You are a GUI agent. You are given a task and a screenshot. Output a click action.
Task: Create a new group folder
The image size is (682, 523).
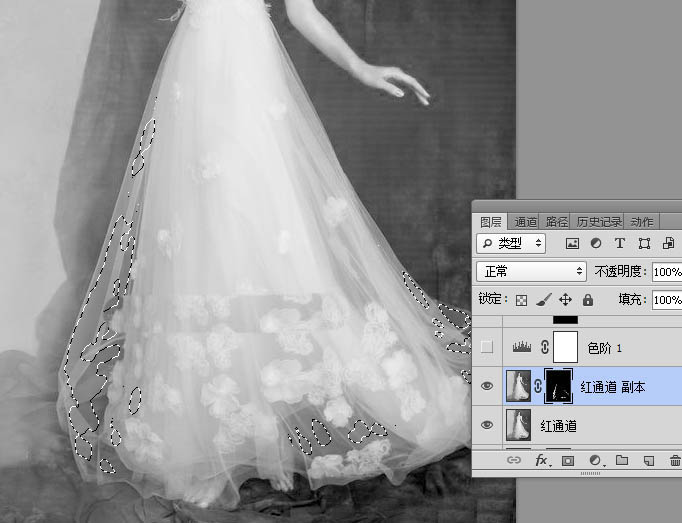621,461
